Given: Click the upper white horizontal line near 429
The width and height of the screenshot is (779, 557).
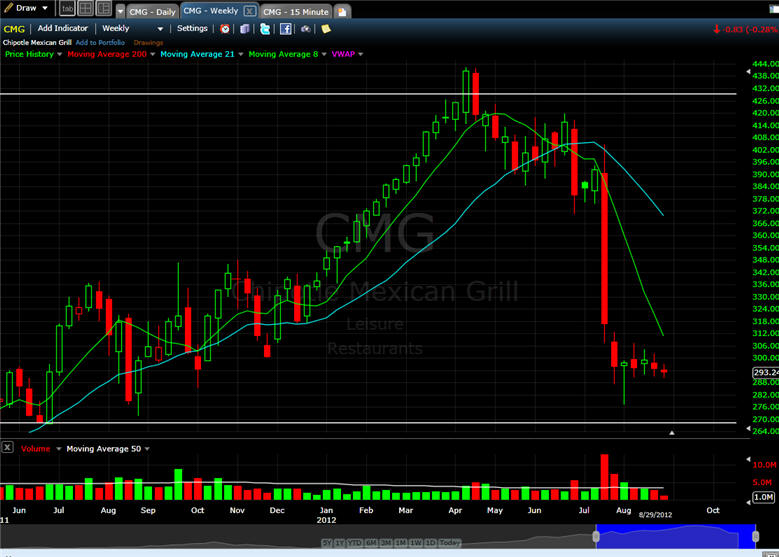Looking at the screenshot, I should click(x=368, y=93).
